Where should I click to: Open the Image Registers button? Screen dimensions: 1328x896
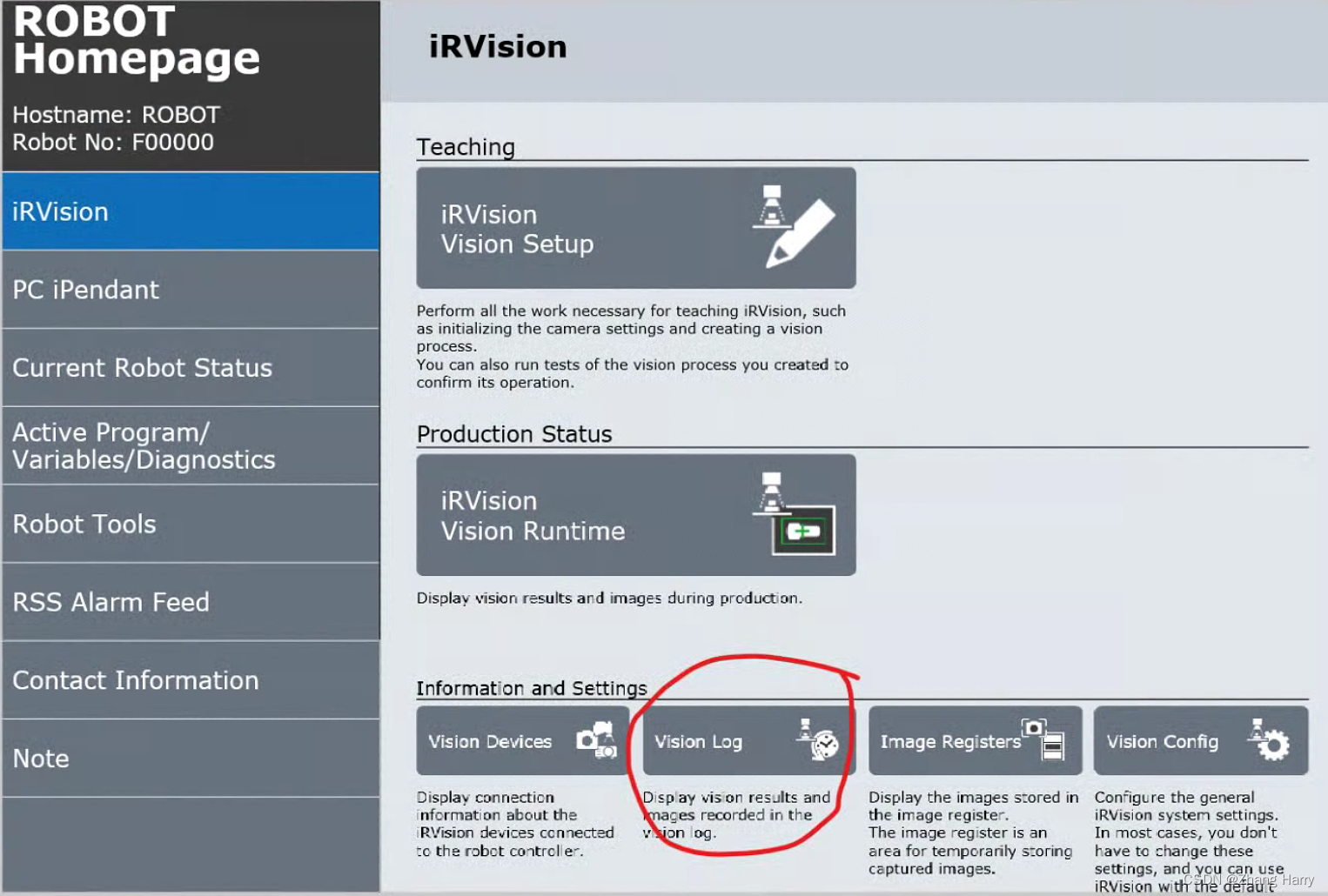point(976,741)
